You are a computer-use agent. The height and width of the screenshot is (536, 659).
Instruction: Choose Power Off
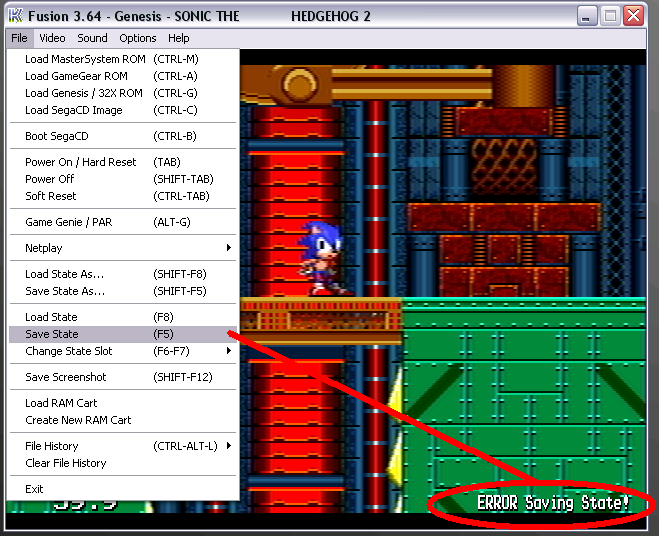pyautogui.click(x=123, y=179)
